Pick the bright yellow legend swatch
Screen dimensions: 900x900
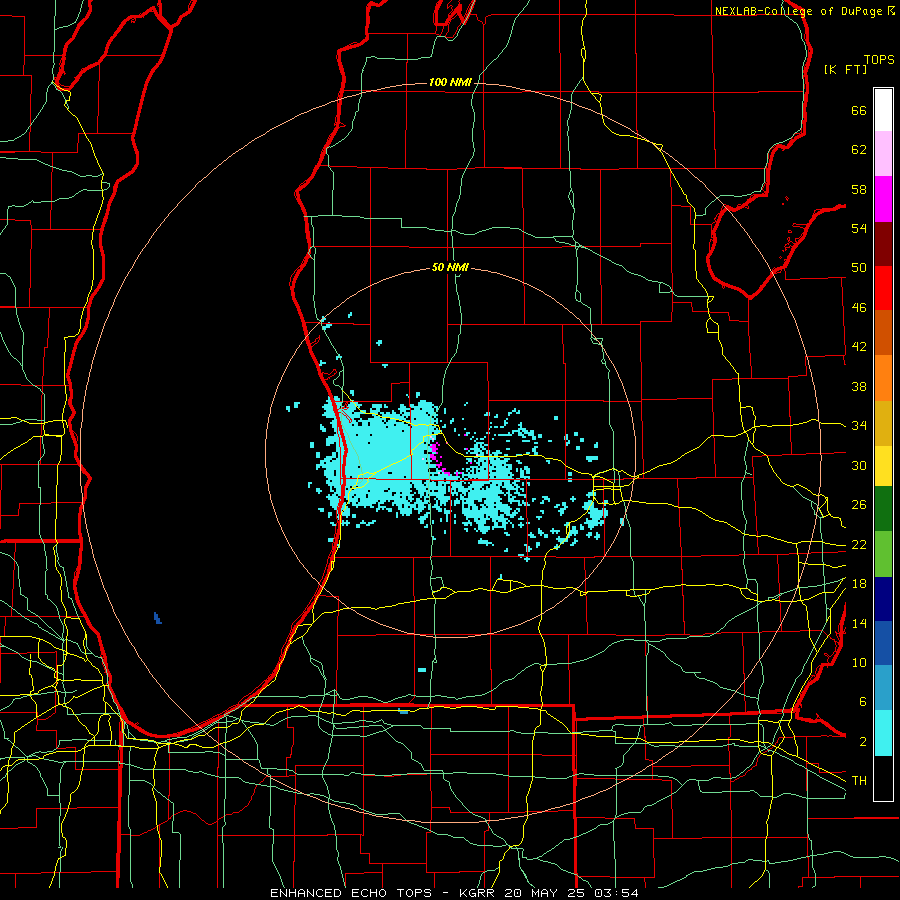[x=883, y=466]
